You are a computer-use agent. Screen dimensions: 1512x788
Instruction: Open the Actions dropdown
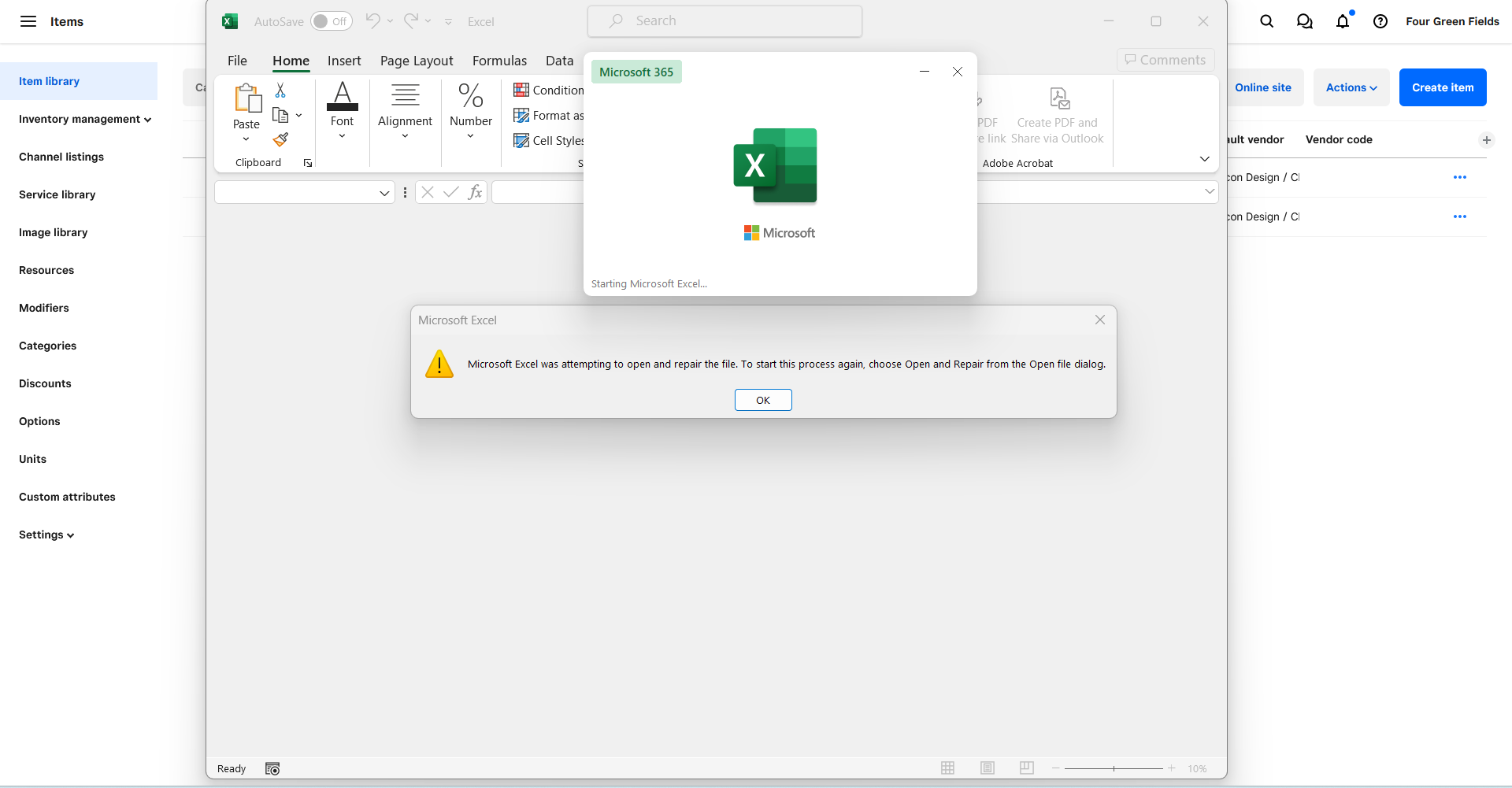click(1351, 87)
